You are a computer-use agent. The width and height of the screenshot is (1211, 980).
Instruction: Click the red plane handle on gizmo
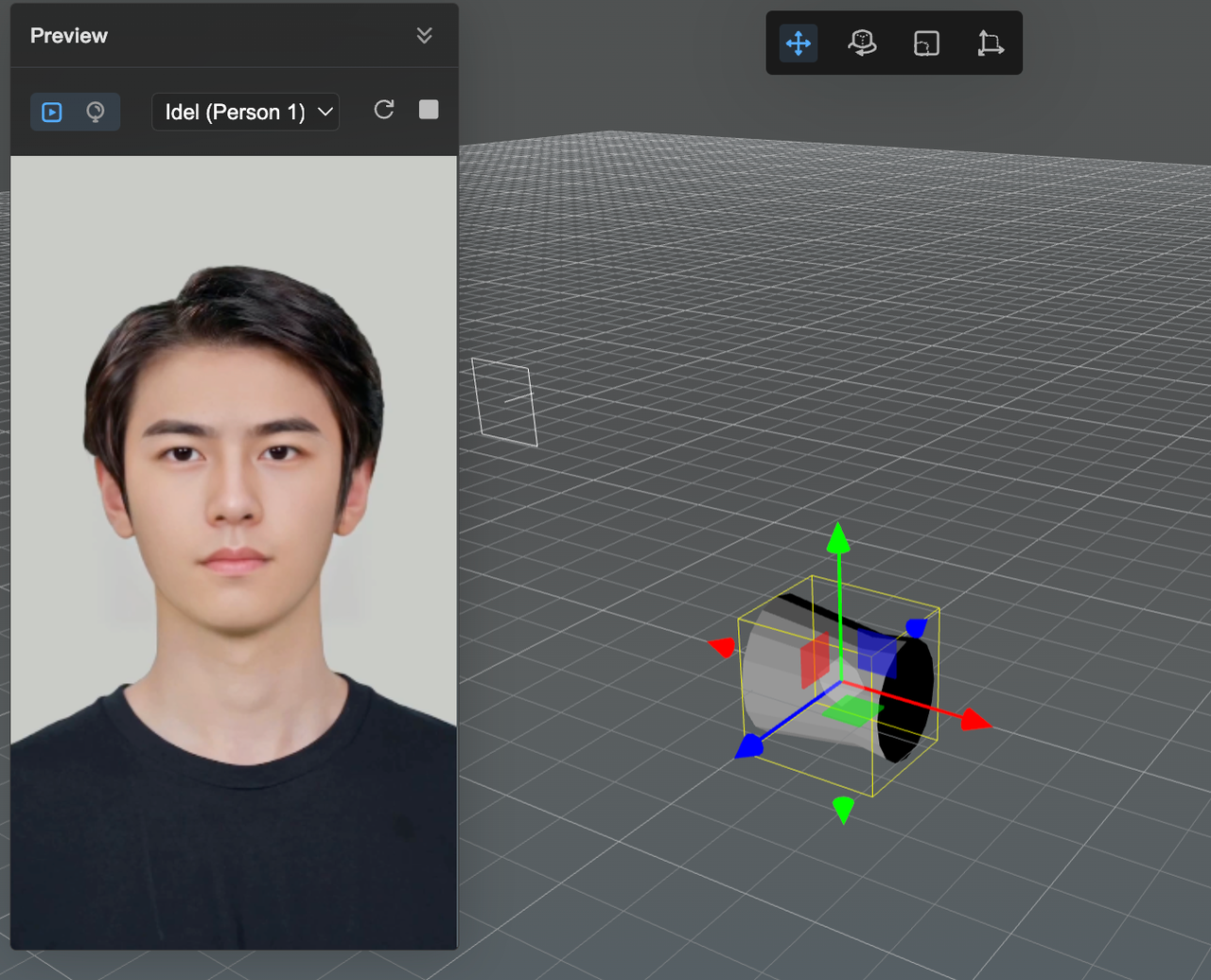tap(815, 659)
